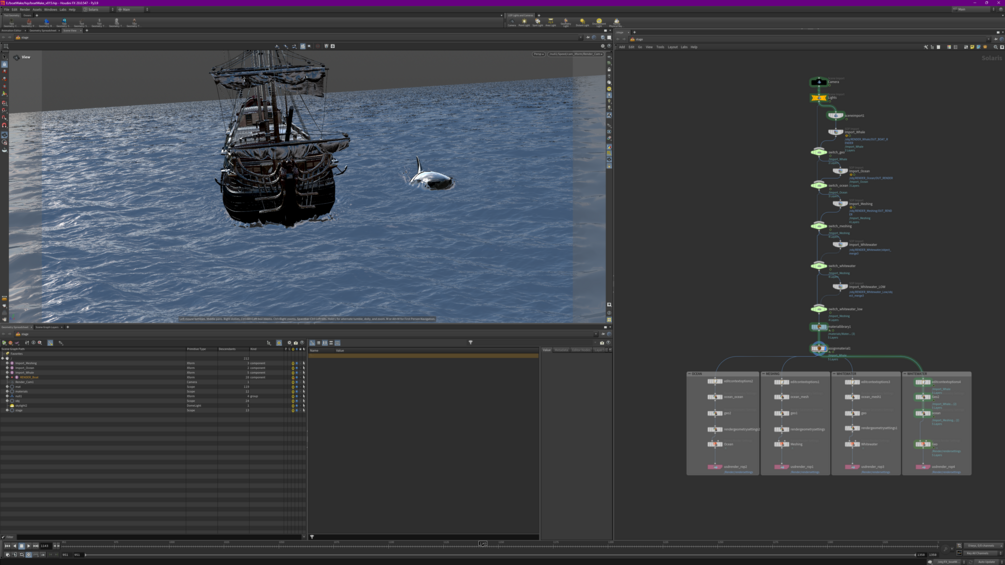Collapse the OCEAN network box
This screenshot has width=1005, height=565.
click(x=690, y=373)
